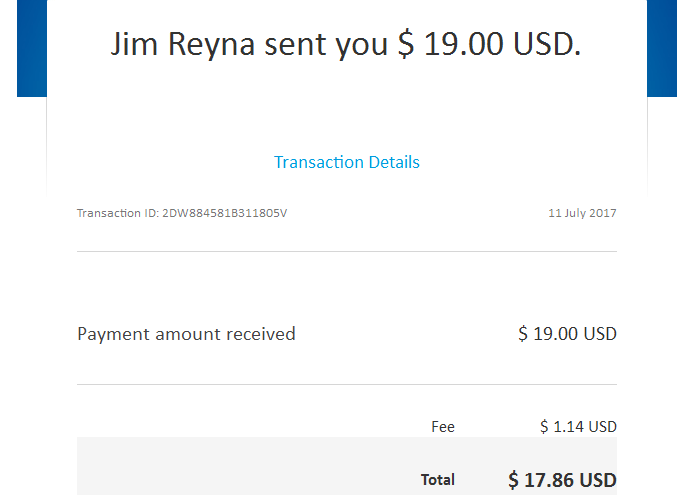This screenshot has height=495, width=679.
Task: Click the blue banner left of headline
Action: click(32, 48)
